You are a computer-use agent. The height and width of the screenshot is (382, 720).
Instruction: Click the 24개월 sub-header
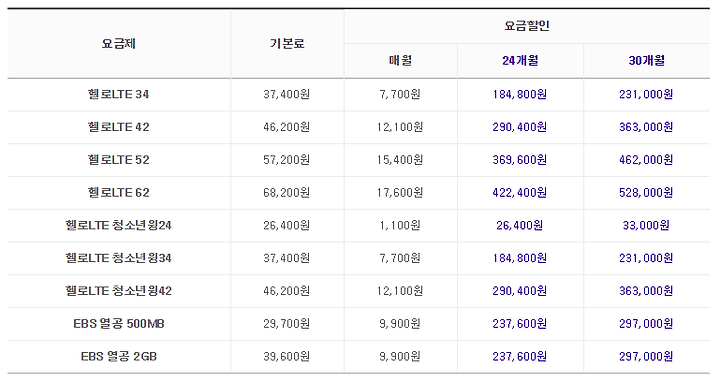tap(520, 61)
